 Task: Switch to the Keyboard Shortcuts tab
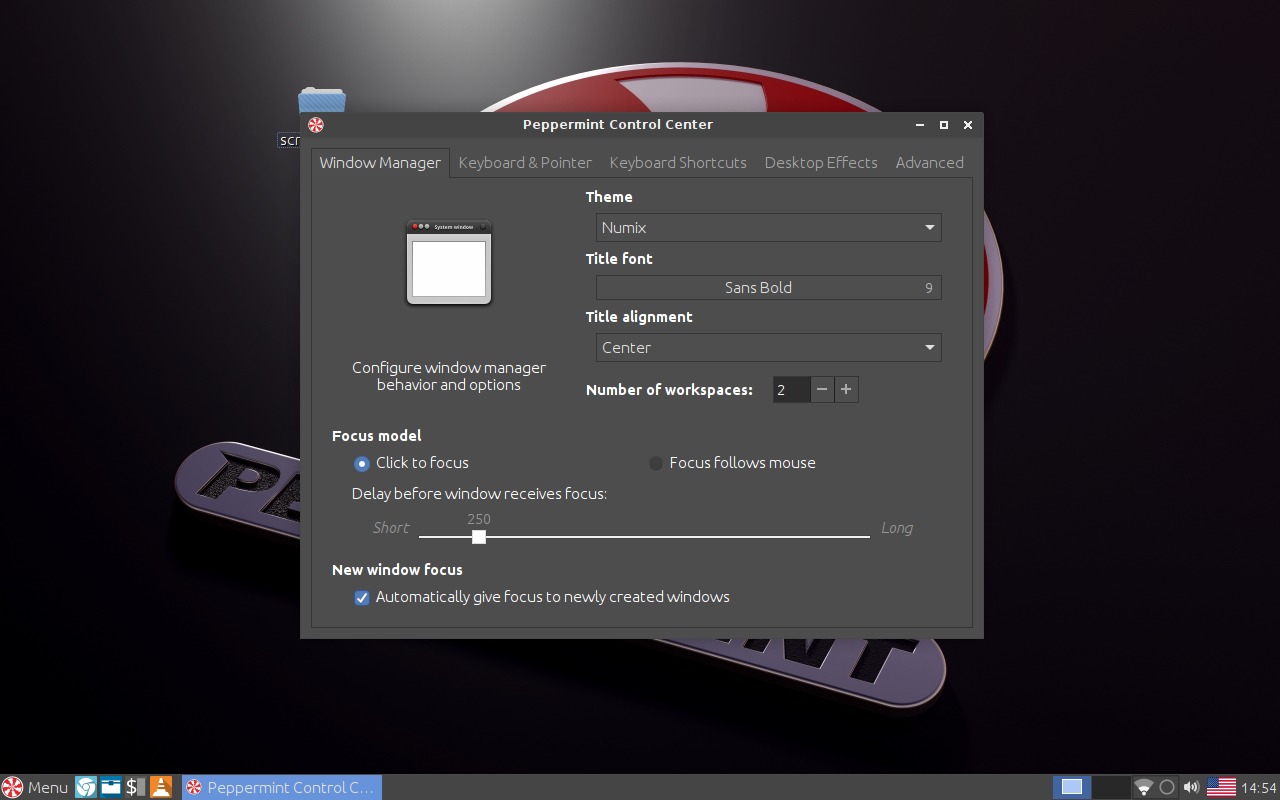click(x=678, y=162)
